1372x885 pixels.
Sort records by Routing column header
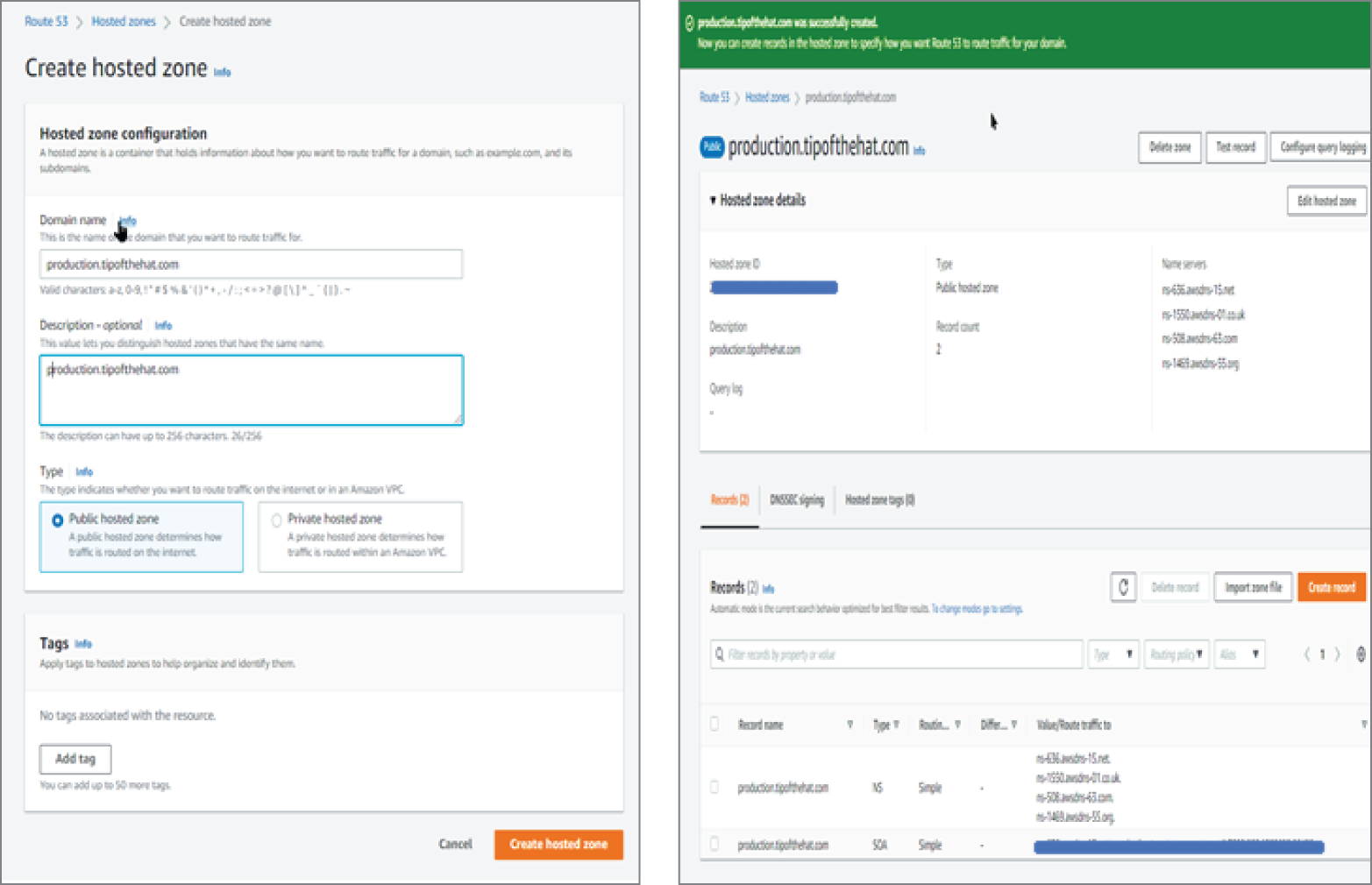pyautogui.click(x=939, y=725)
